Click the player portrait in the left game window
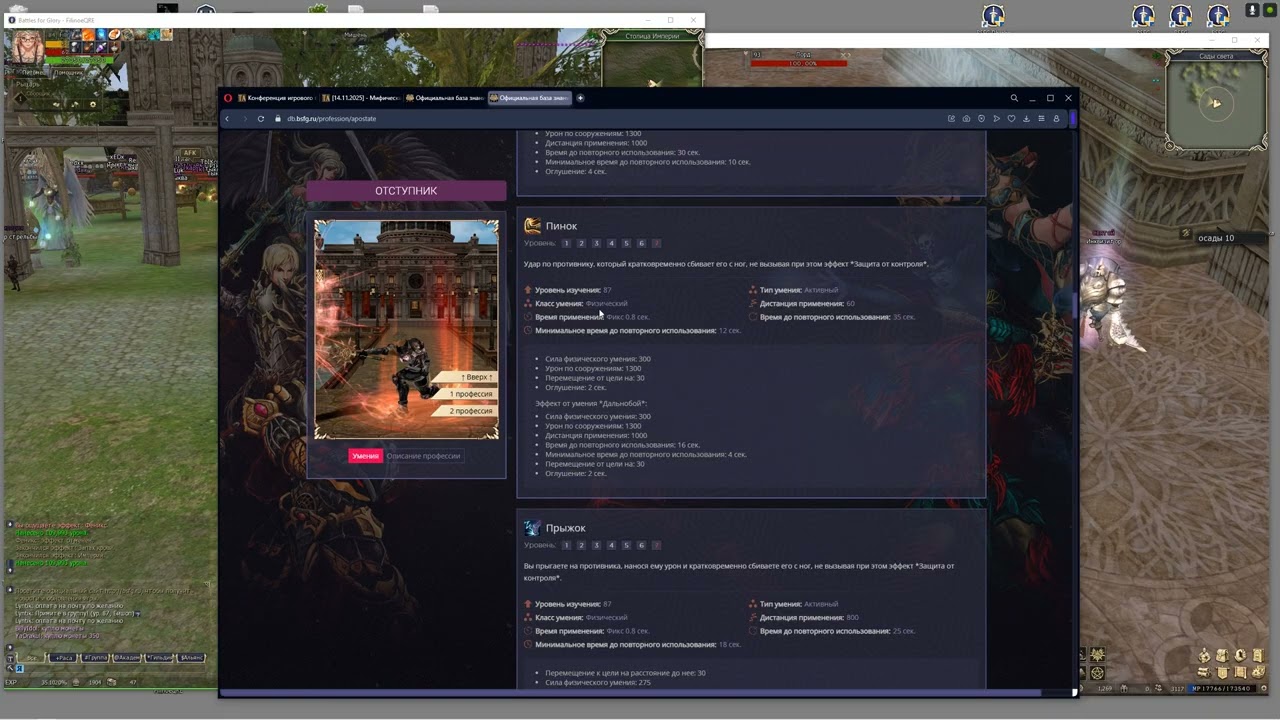 pos(27,48)
